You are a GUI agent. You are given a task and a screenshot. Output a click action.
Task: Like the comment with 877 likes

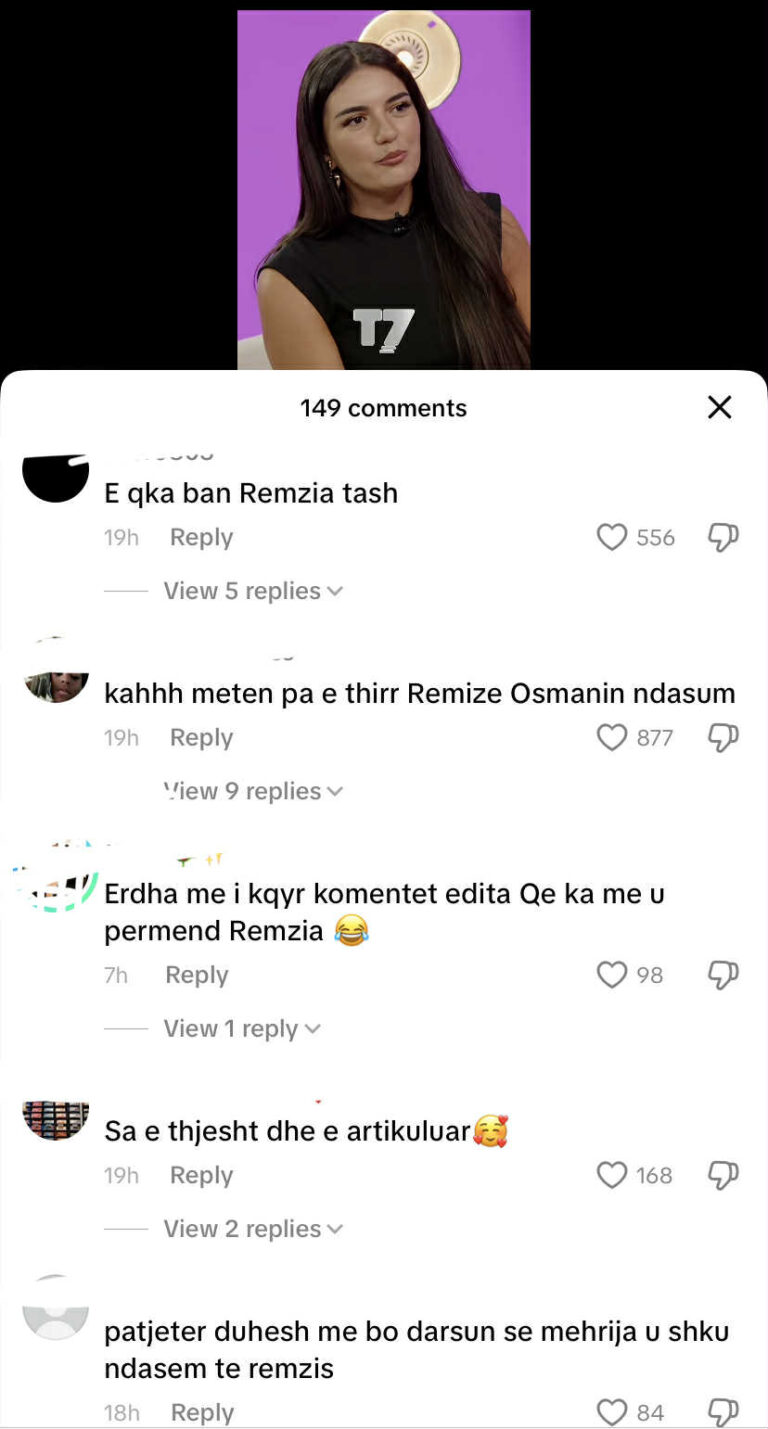click(612, 738)
